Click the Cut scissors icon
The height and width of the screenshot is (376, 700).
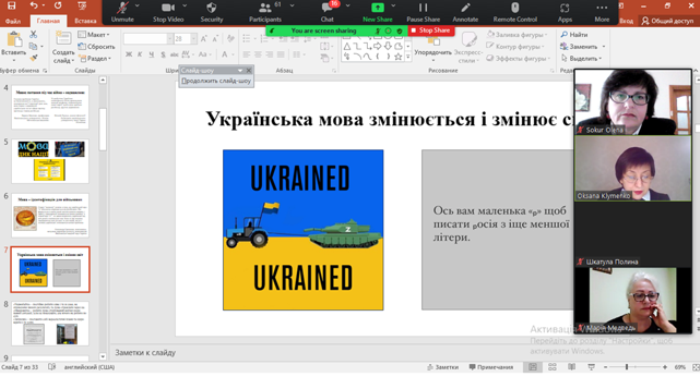33,34
